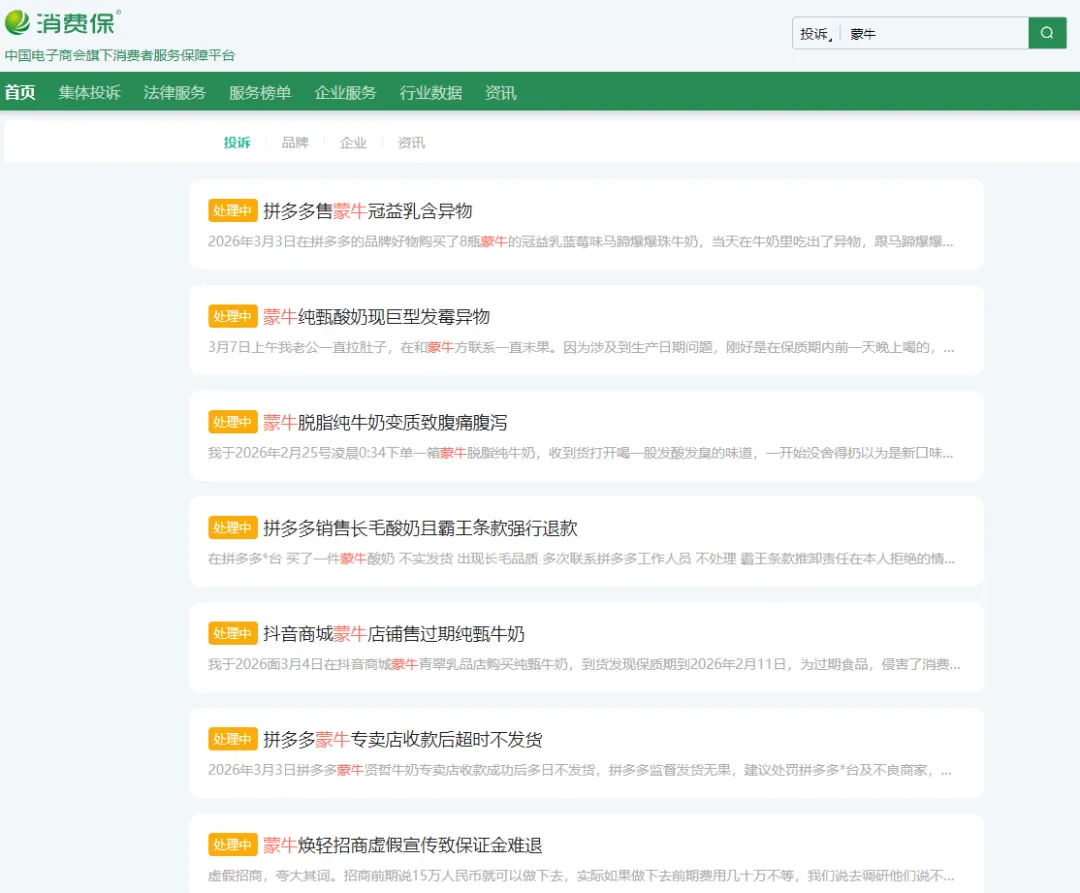Open 服务榜单 menu item
1080x893 pixels.
tap(260, 93)
